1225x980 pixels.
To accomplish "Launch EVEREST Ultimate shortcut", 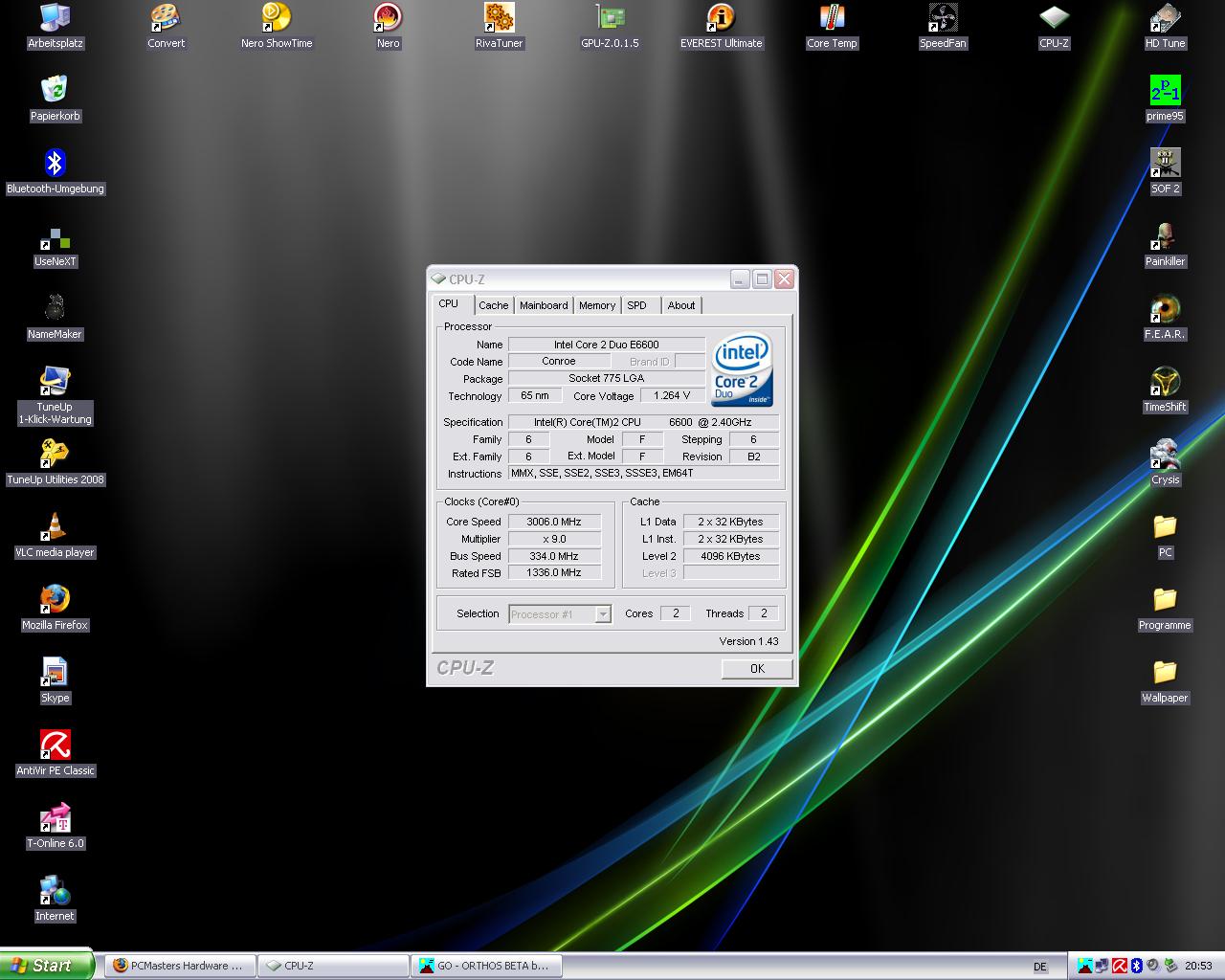I will coord(721,26).
